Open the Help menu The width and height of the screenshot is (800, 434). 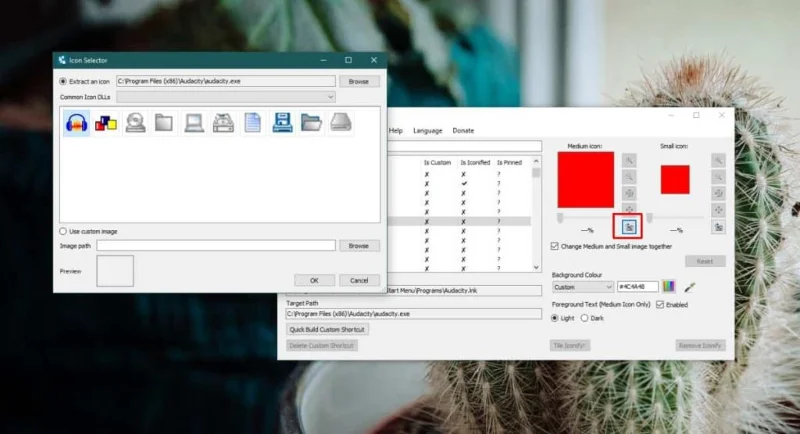pos(395,131)
